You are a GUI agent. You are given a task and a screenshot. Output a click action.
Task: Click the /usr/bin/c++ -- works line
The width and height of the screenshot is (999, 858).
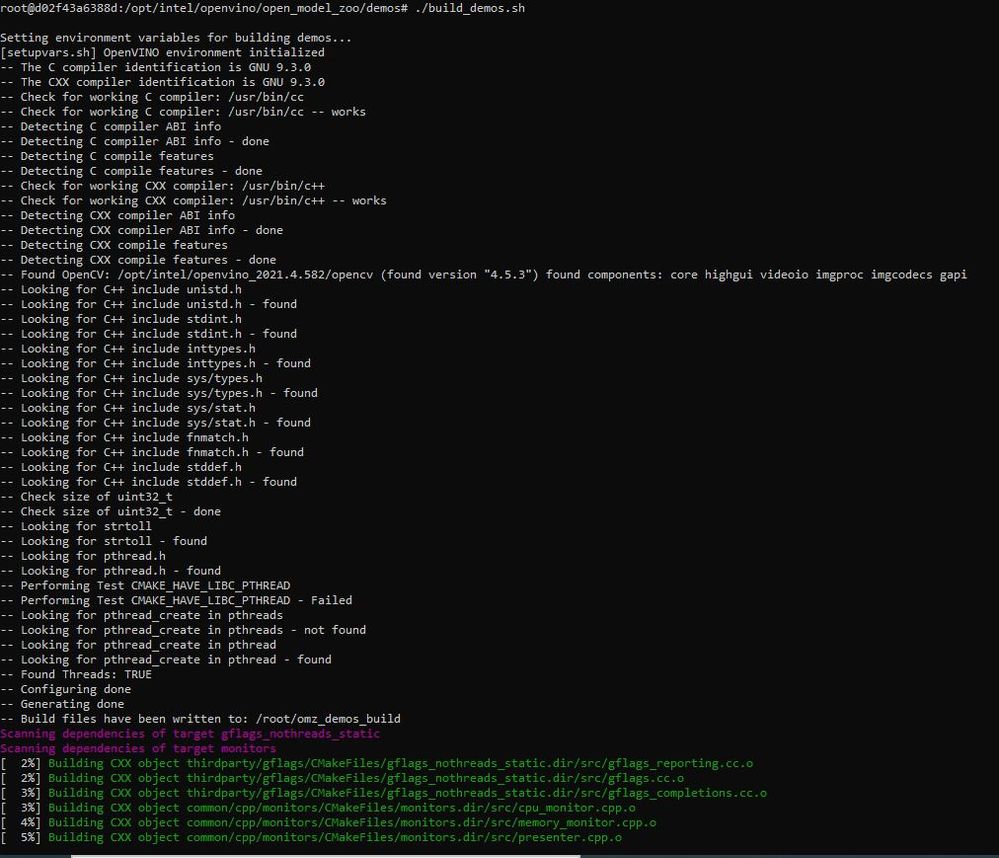click(x=193, y=201)
